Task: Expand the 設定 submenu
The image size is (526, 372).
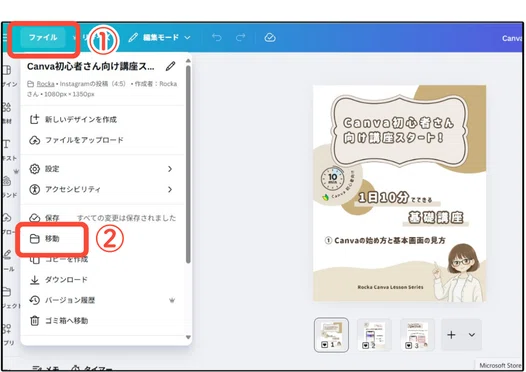Action: point(103,169)
